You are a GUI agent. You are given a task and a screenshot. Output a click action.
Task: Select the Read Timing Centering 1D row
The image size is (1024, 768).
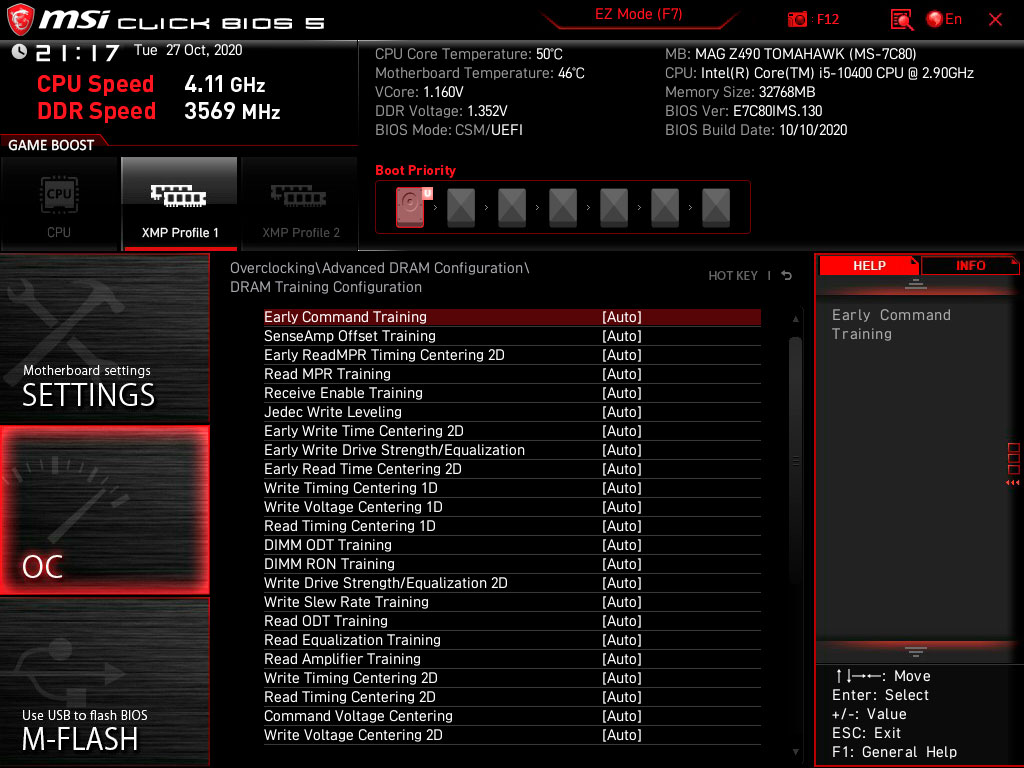[512, 526]
